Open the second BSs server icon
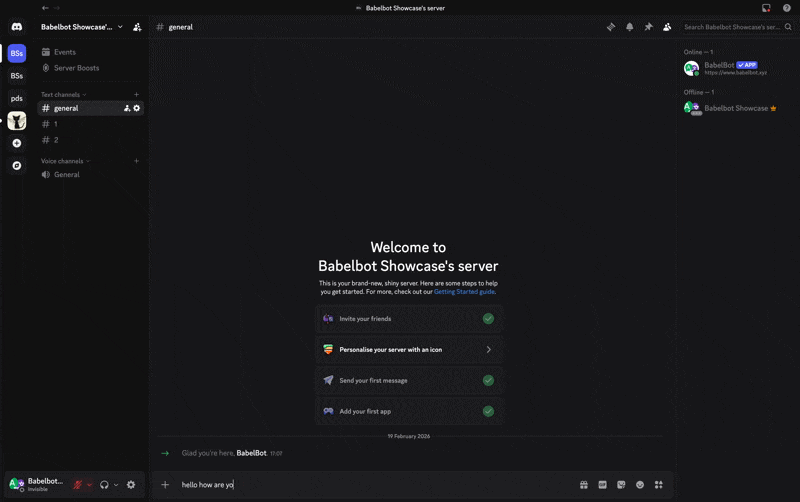This screenshot has width=800, height=502. [17, 76]
